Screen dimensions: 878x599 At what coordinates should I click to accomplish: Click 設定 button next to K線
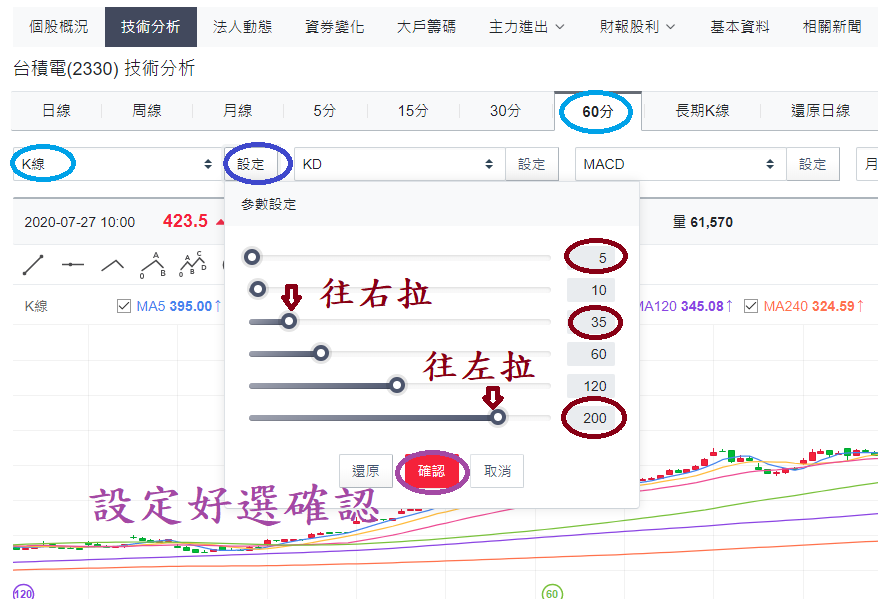(x=250, y=164)
